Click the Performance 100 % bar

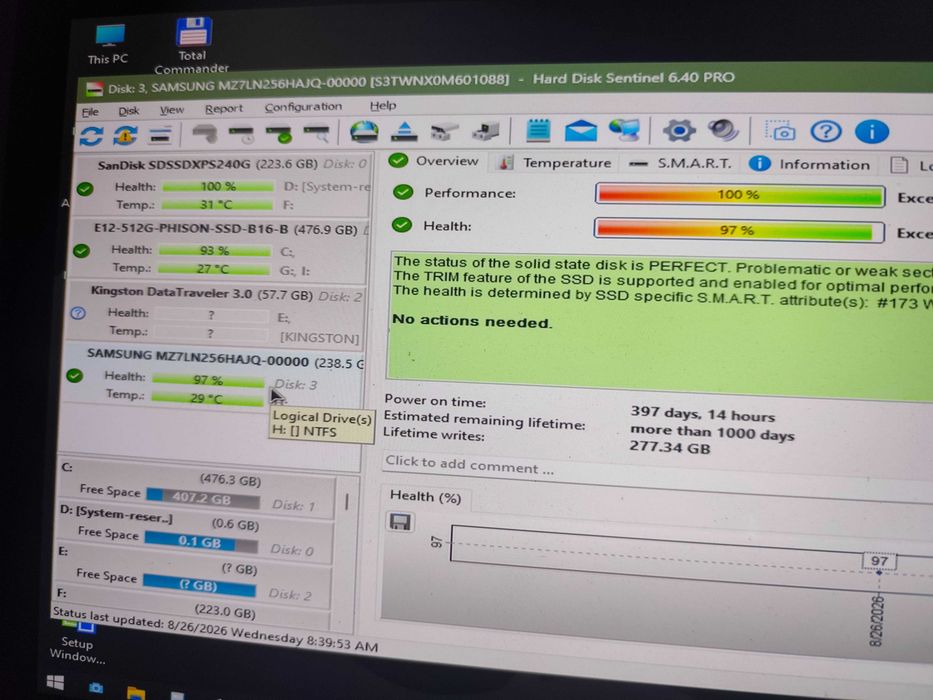pos(739,195)
